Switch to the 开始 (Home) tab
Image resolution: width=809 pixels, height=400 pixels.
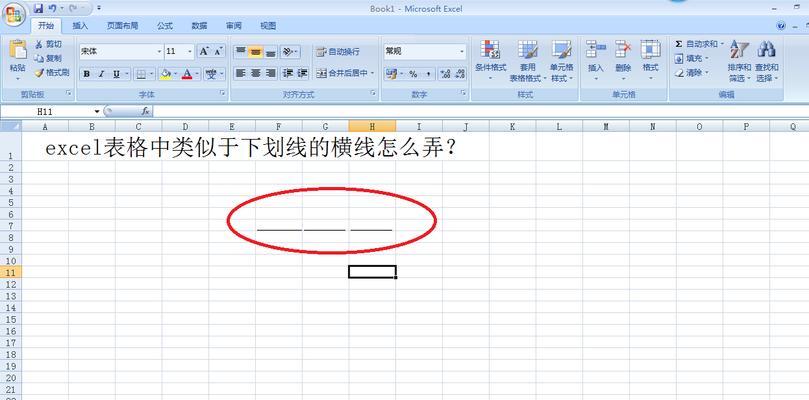[x=46, y=26]
